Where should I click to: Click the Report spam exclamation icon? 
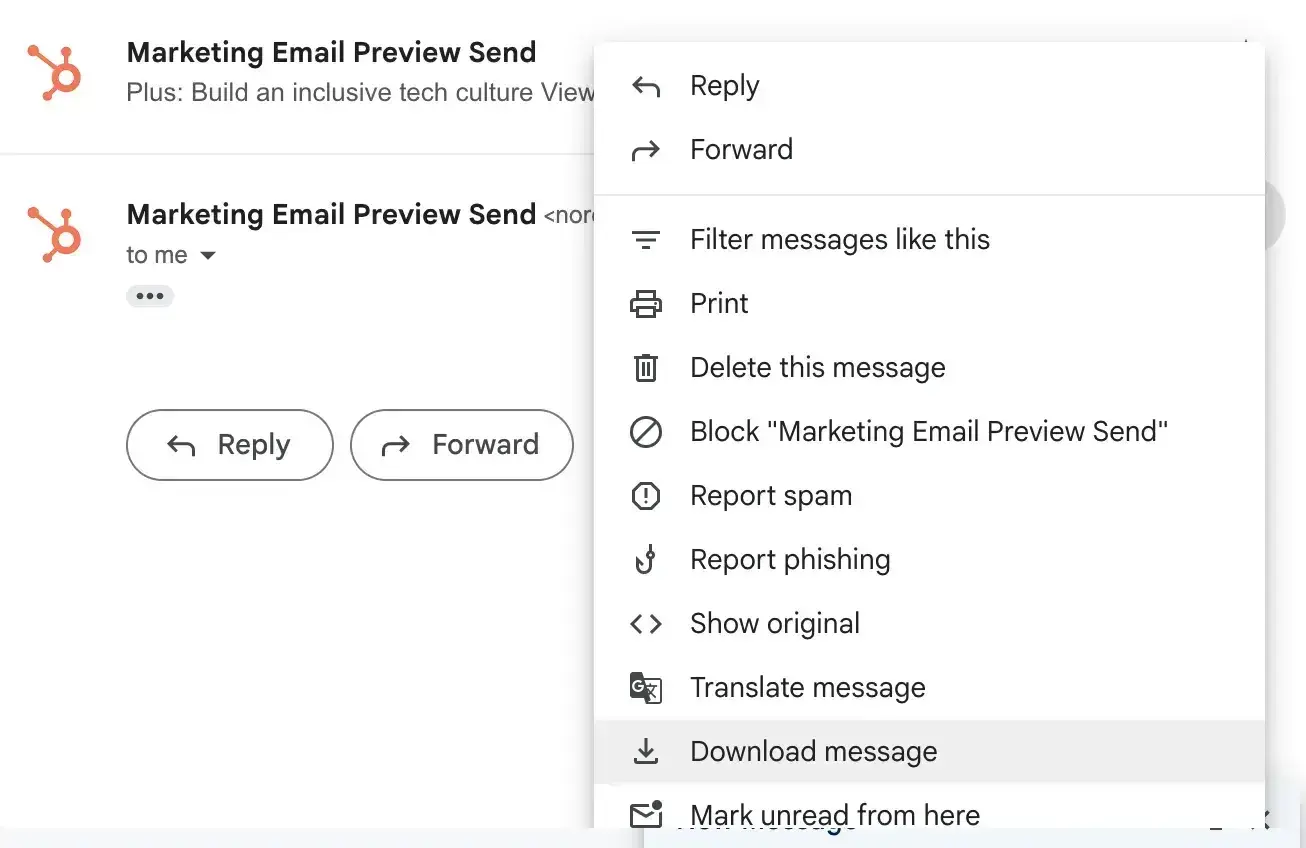[x=646, y=495]
